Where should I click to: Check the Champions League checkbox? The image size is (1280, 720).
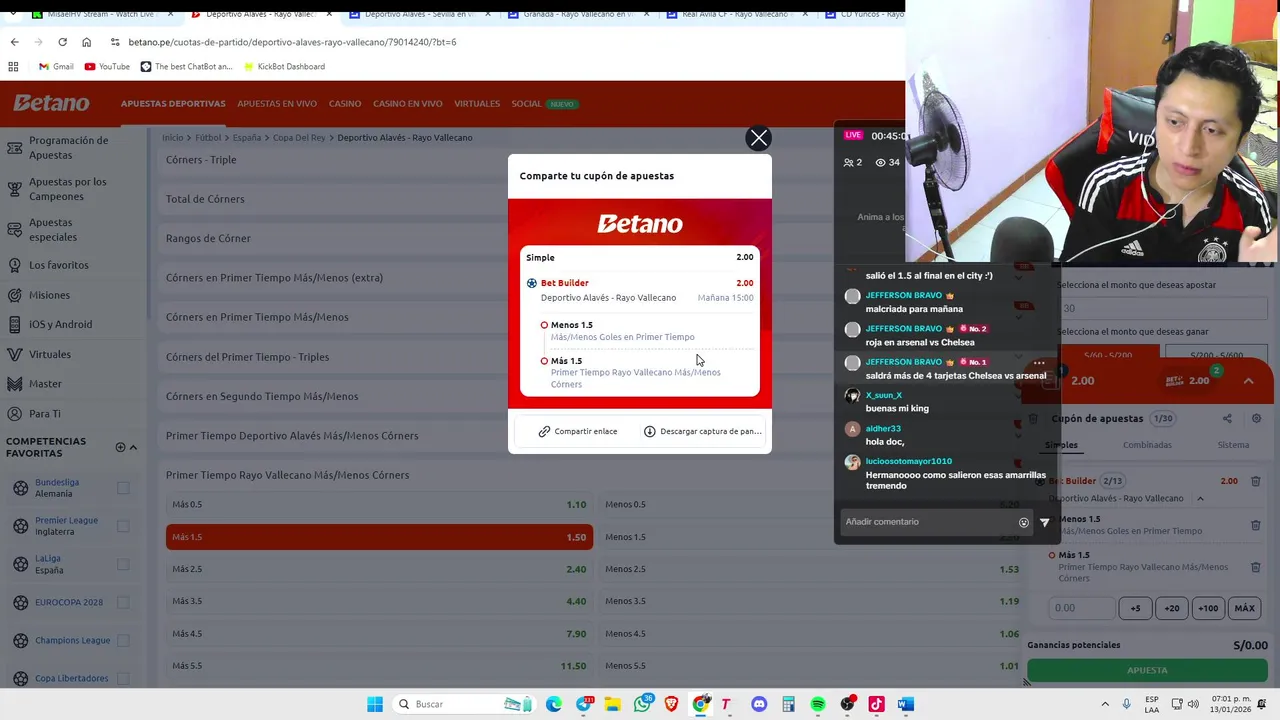coord(123,640)
